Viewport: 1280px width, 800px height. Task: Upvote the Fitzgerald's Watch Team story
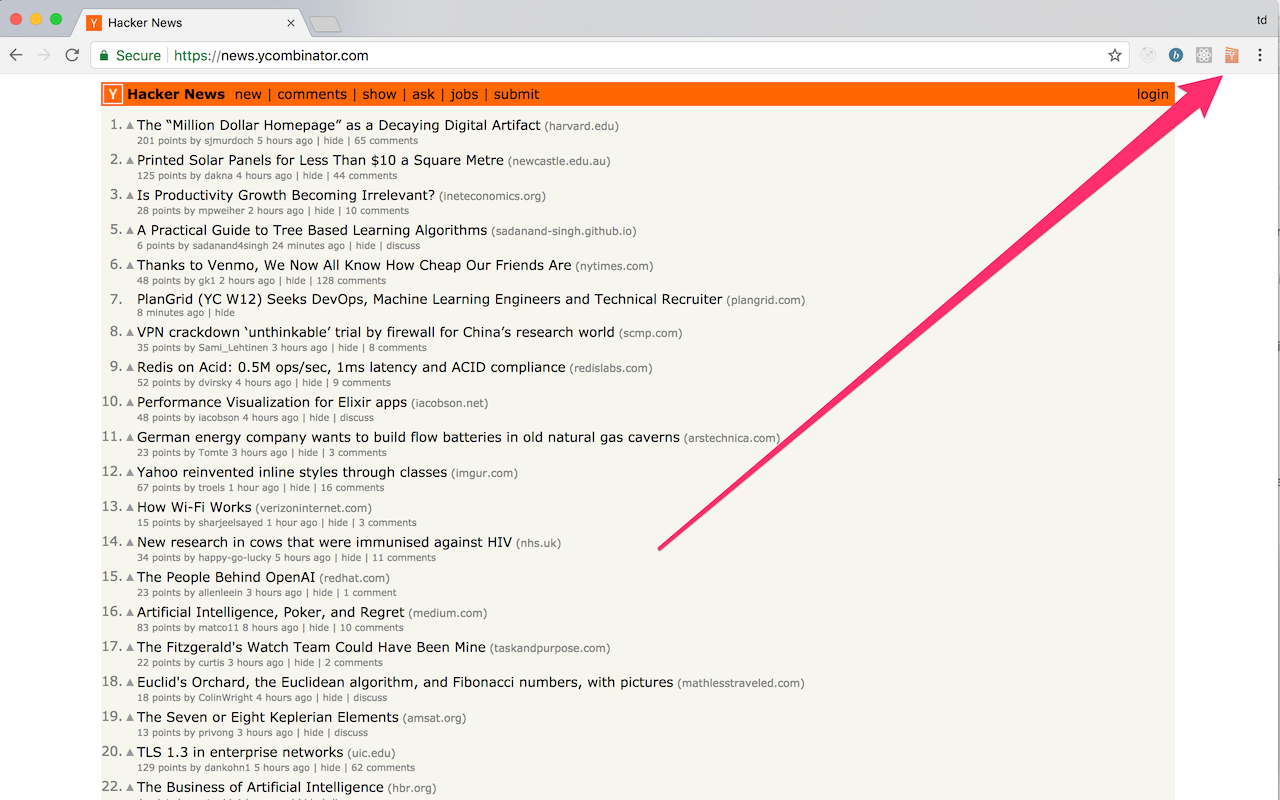click(130, 648)
